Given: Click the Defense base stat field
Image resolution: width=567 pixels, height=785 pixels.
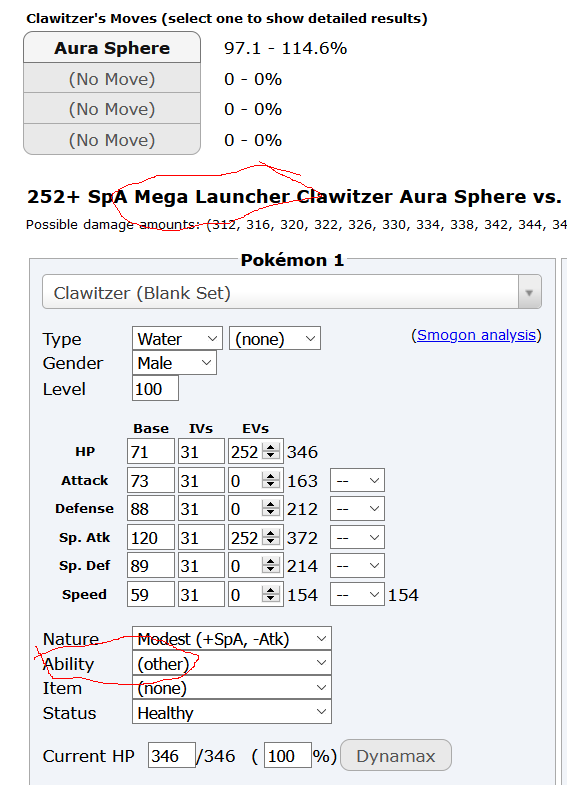Looking at the screenshot, I should pos(151,509).
